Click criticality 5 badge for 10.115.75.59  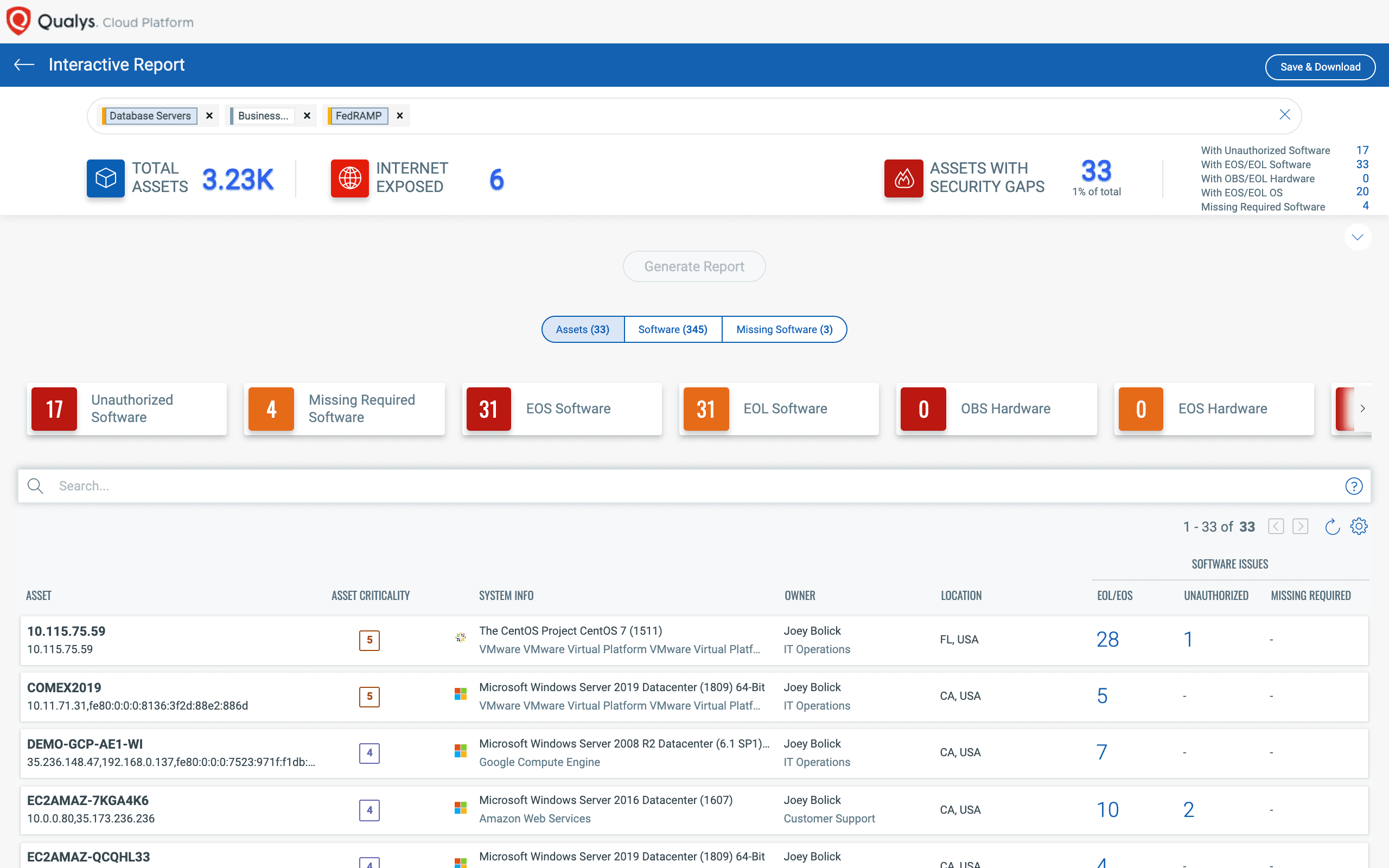tap(369, 640)
